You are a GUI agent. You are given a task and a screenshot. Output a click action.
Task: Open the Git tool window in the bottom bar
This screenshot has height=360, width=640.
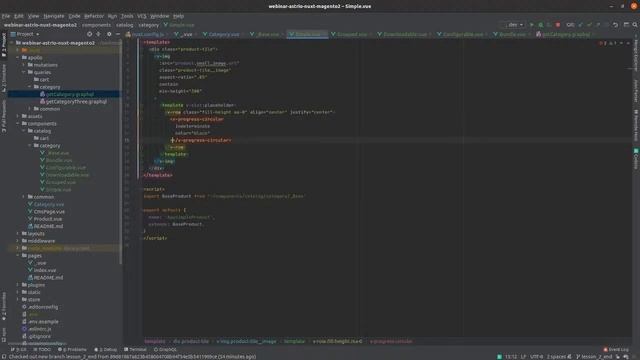tap(19, 350)
